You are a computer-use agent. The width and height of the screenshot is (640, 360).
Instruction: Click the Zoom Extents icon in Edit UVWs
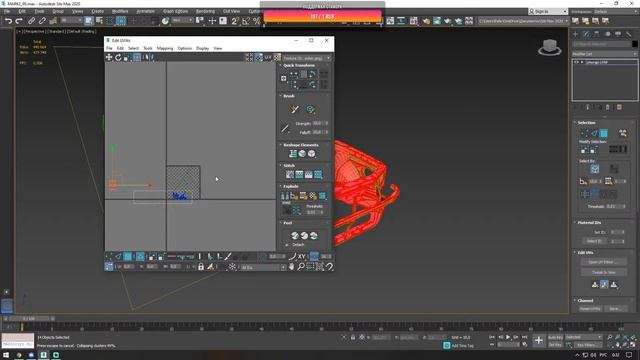point(320,267)
